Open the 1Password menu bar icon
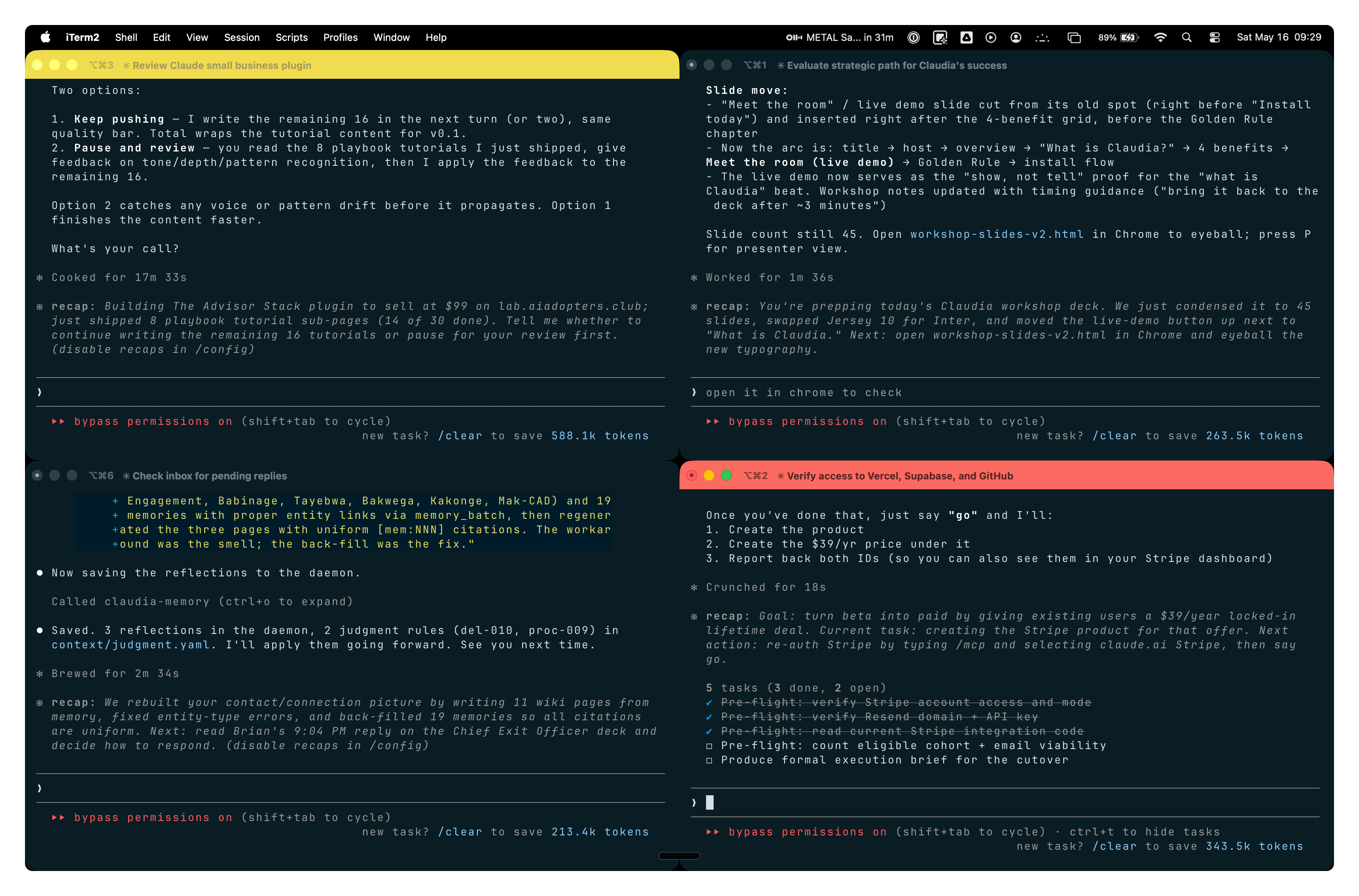Image resolution: width=1359 pixels, height=896 pixels. point(913,37)
